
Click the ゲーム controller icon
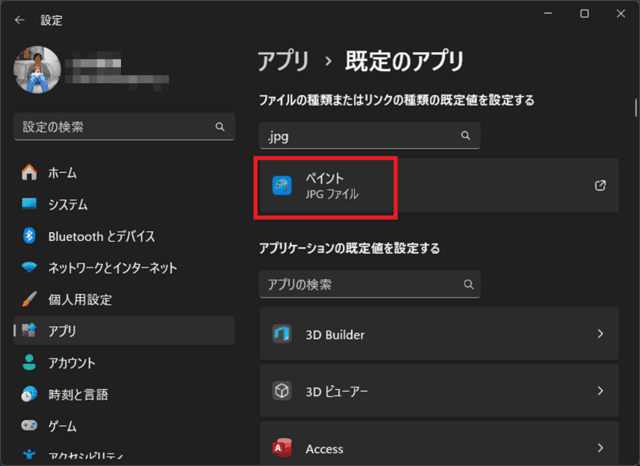pyautogui.click(x=30, y=426)
